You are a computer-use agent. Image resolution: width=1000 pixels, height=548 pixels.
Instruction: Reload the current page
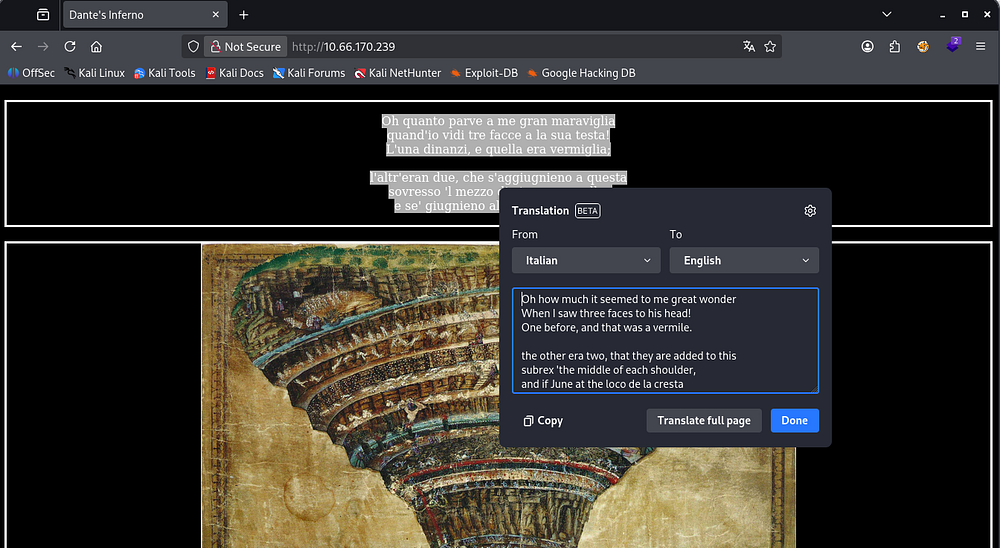(x=70, y=46)
